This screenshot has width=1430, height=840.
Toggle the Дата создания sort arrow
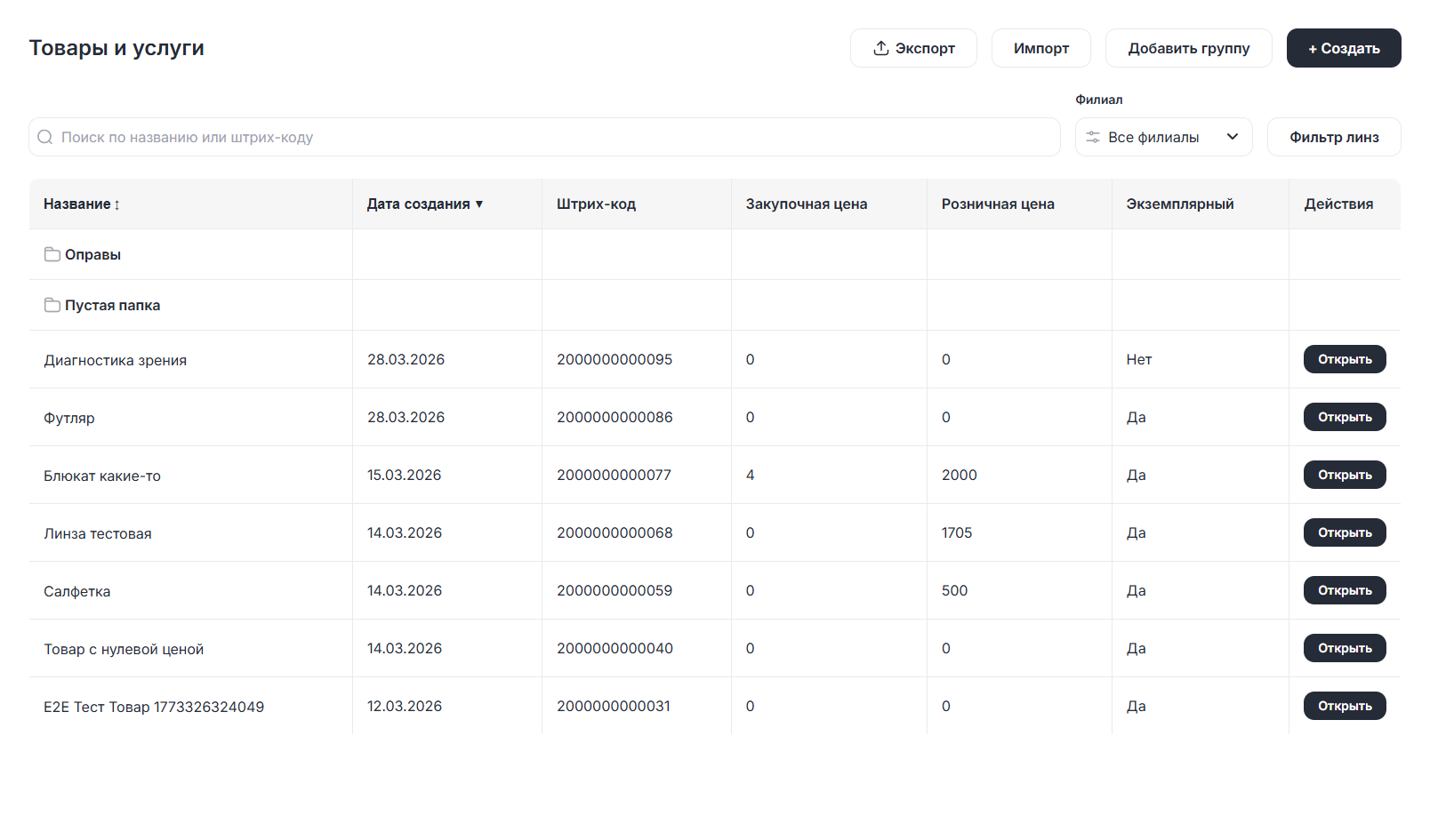479,204
